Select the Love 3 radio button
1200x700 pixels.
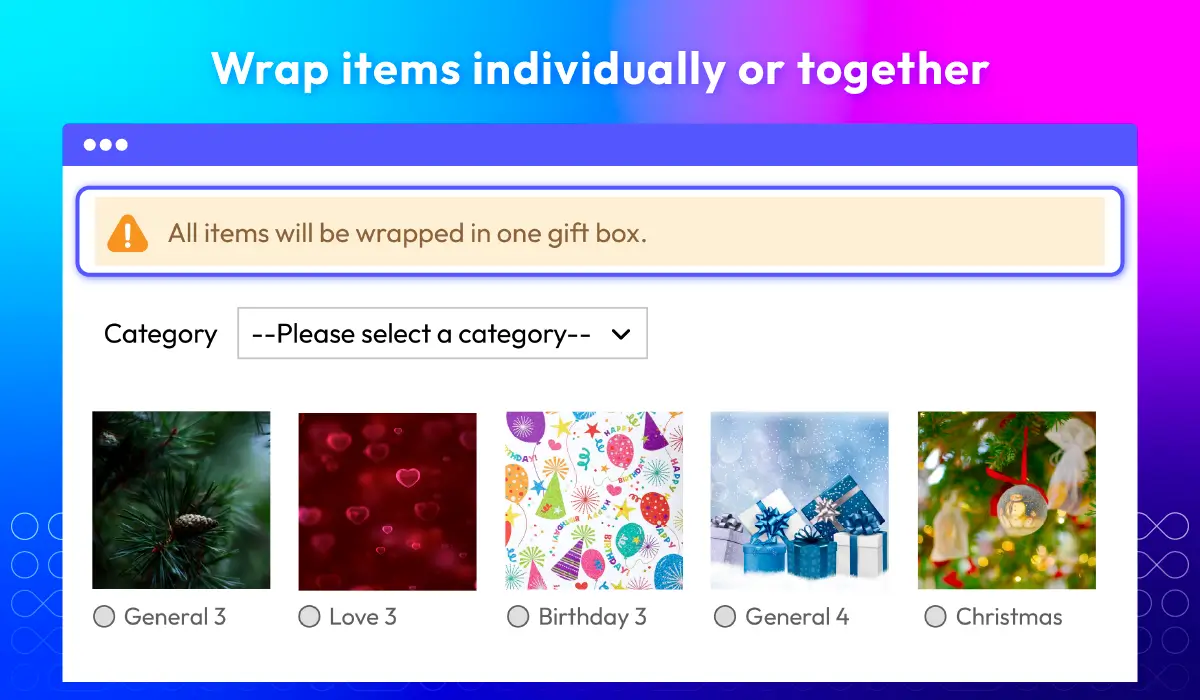coord(310,617)
